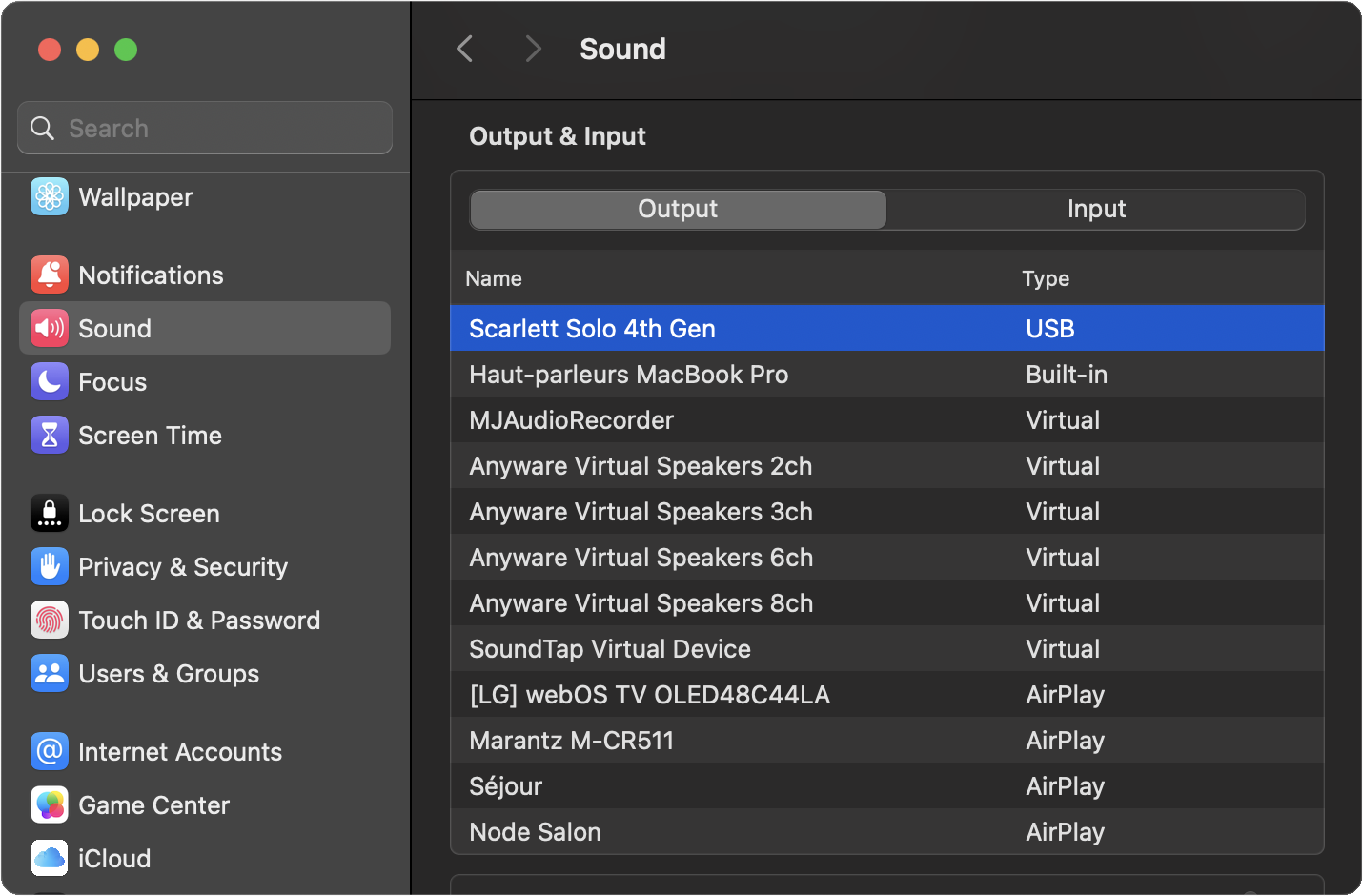Click the Screen Time hourglass icon
This screenshot has height=896, width=1363.
(x=50, y=436)
